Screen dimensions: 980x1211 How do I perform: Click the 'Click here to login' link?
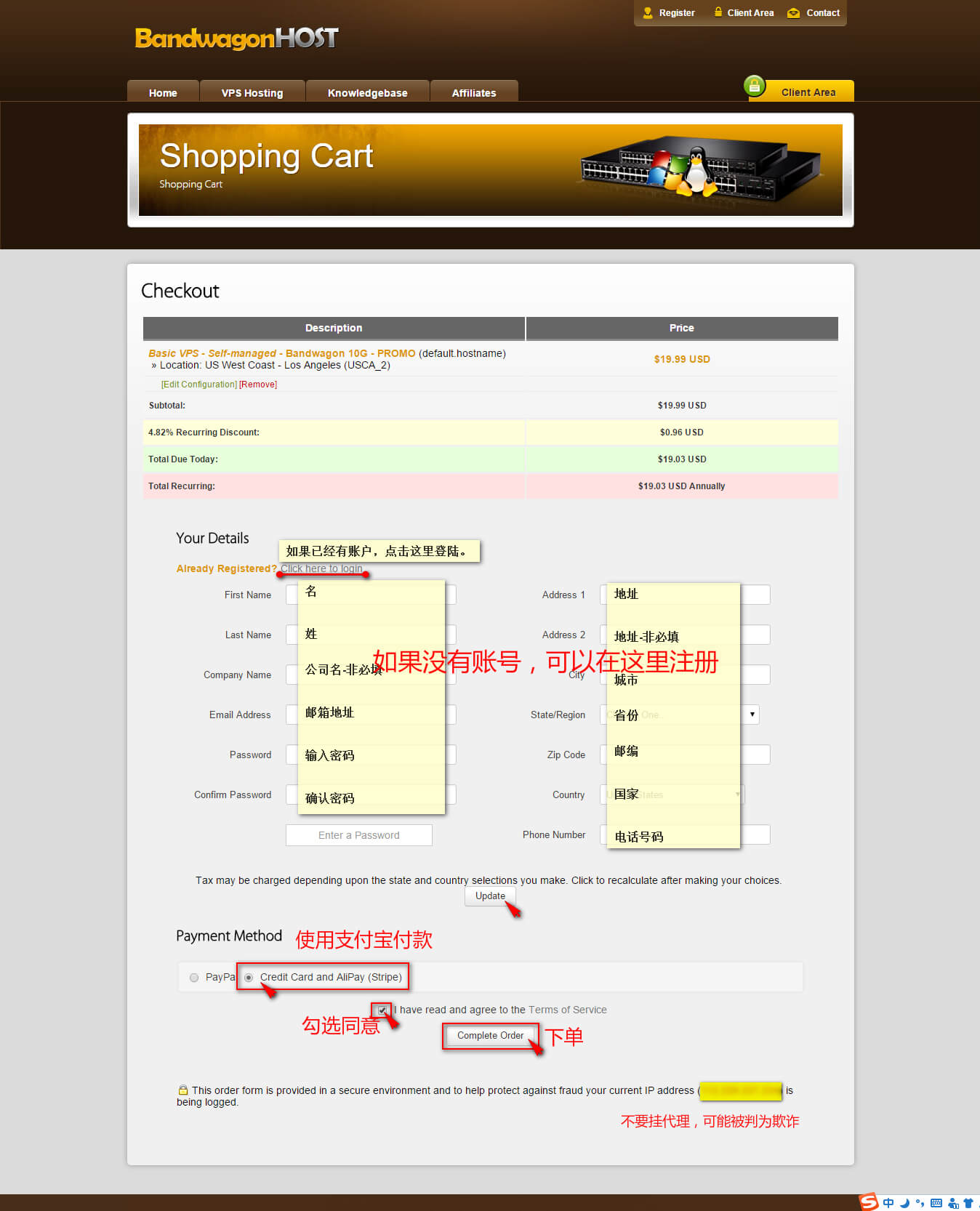point(321,568)
